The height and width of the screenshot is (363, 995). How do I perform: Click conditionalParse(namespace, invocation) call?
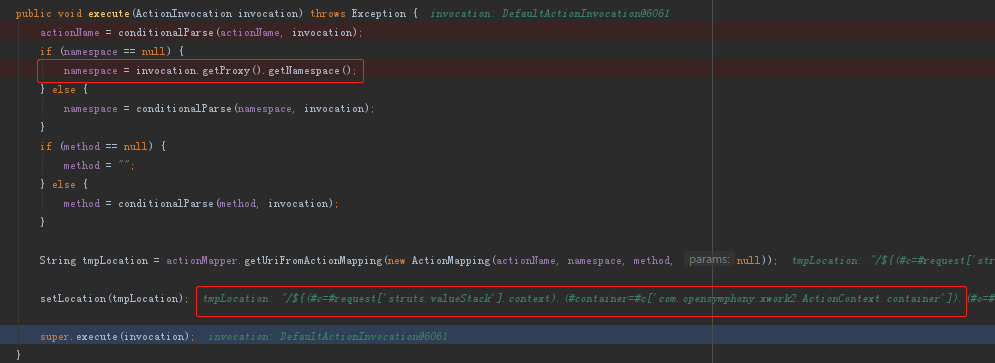(x=253, y=109)
